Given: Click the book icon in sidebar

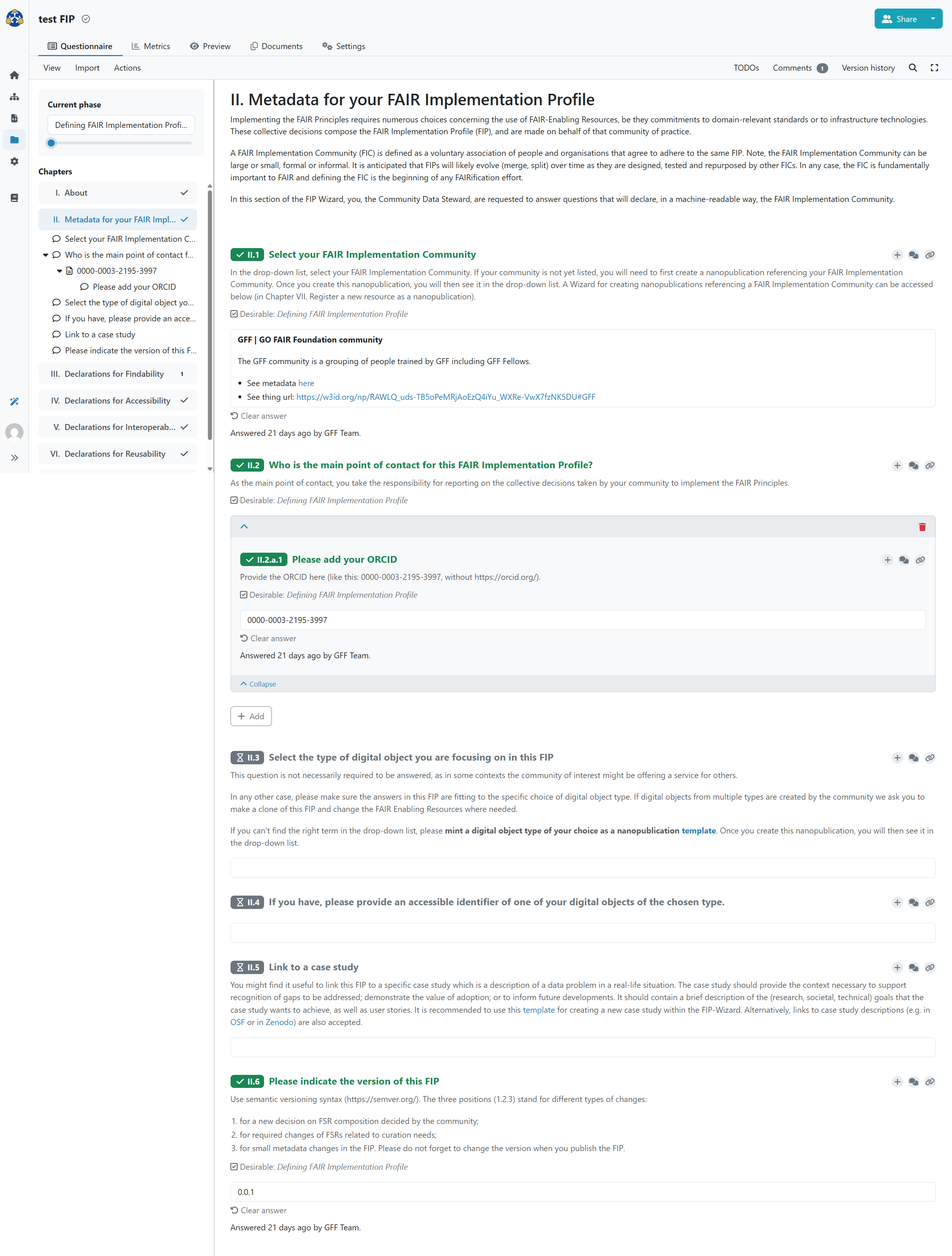Looking at the screenshot, I should tap(14, 197).
